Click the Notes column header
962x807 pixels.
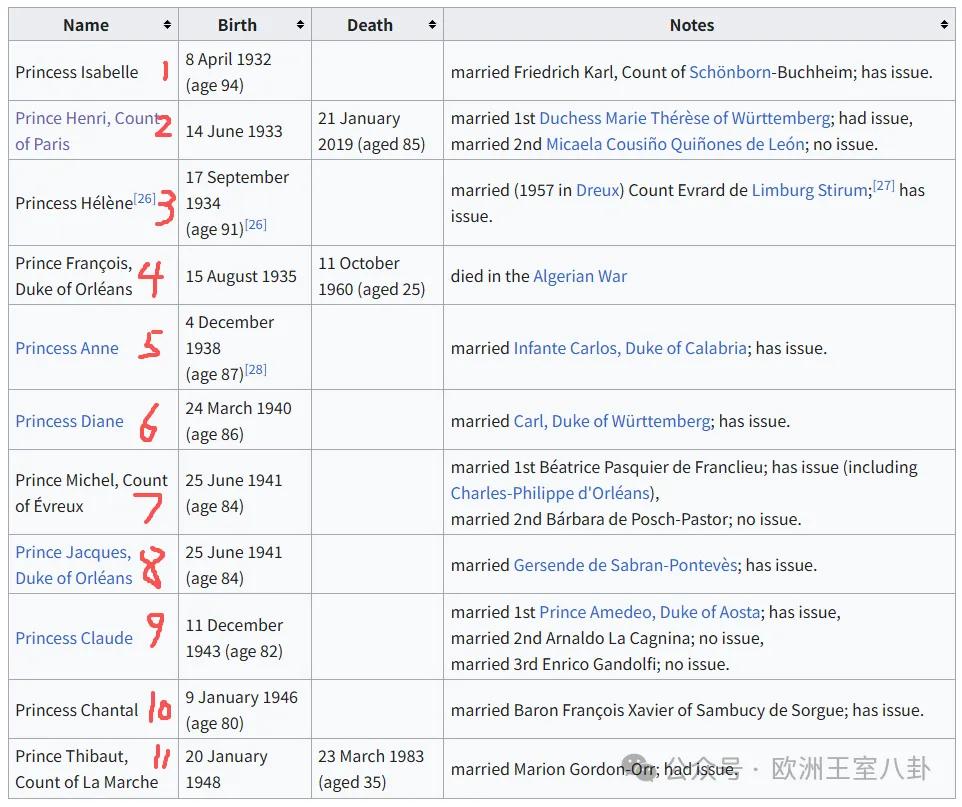tap(699, 25)
